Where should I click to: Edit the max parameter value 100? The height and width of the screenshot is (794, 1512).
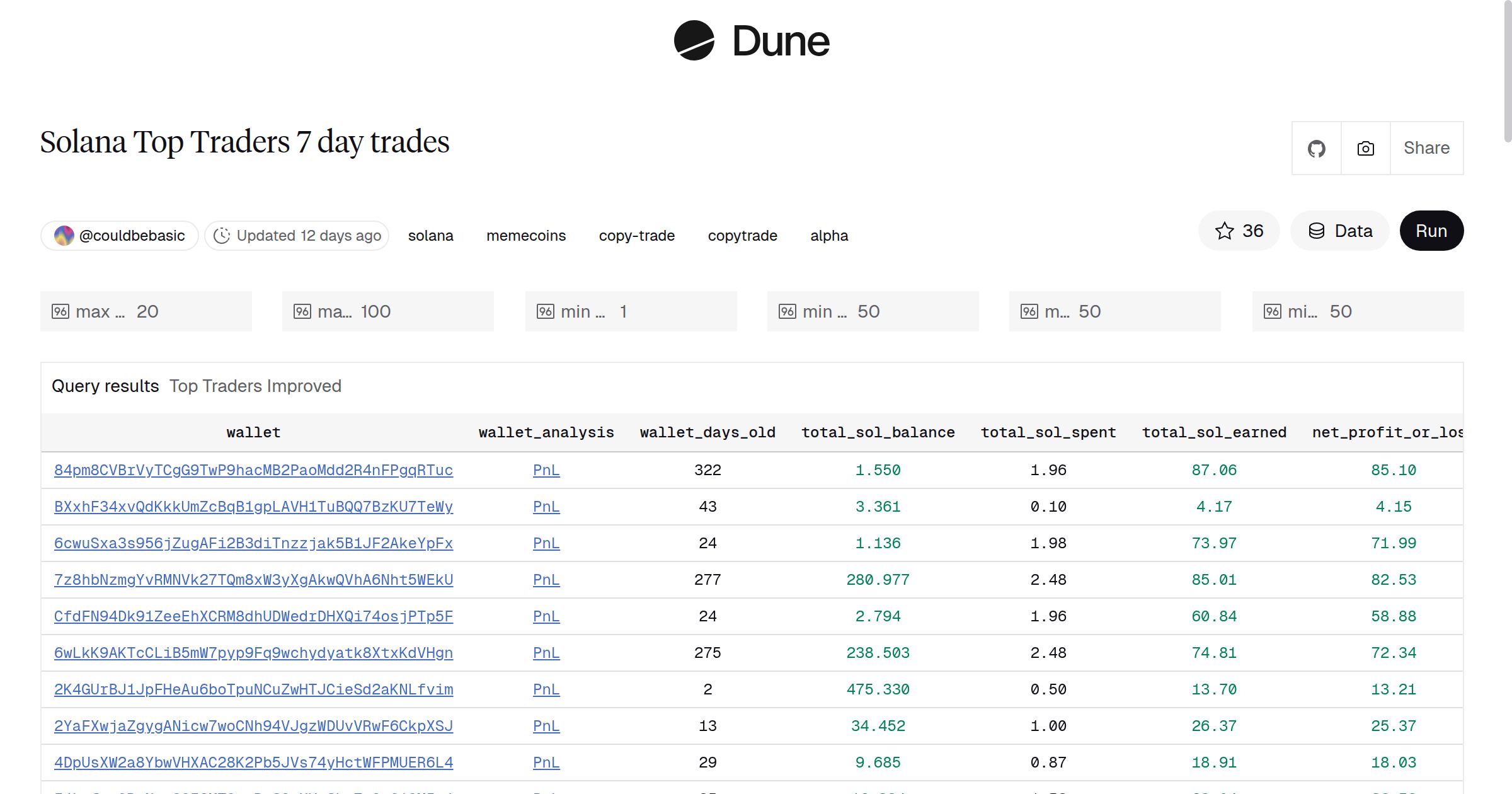coord(375,311)
